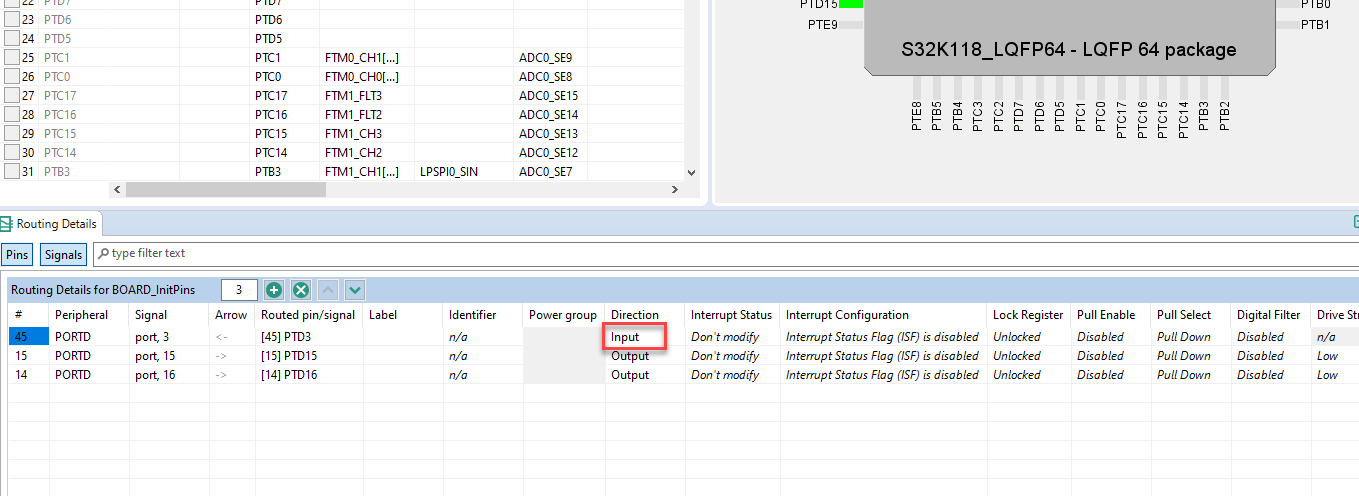Focus the type filter text field
The image size is (1359, 496).
[x=725, y=254]
